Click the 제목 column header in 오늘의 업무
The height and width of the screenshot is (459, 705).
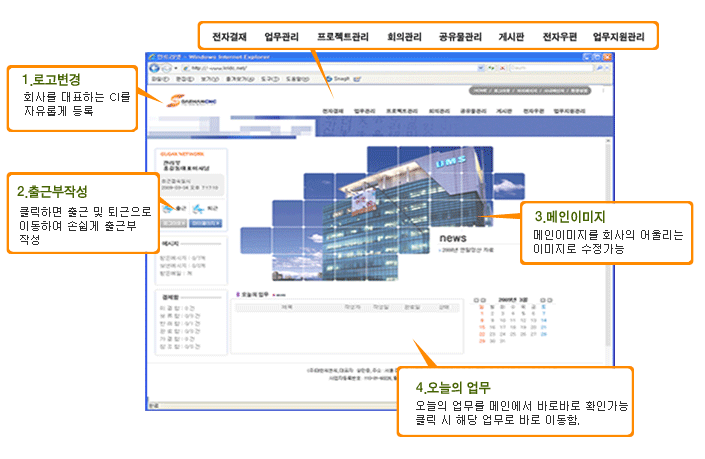click(287, 307)
